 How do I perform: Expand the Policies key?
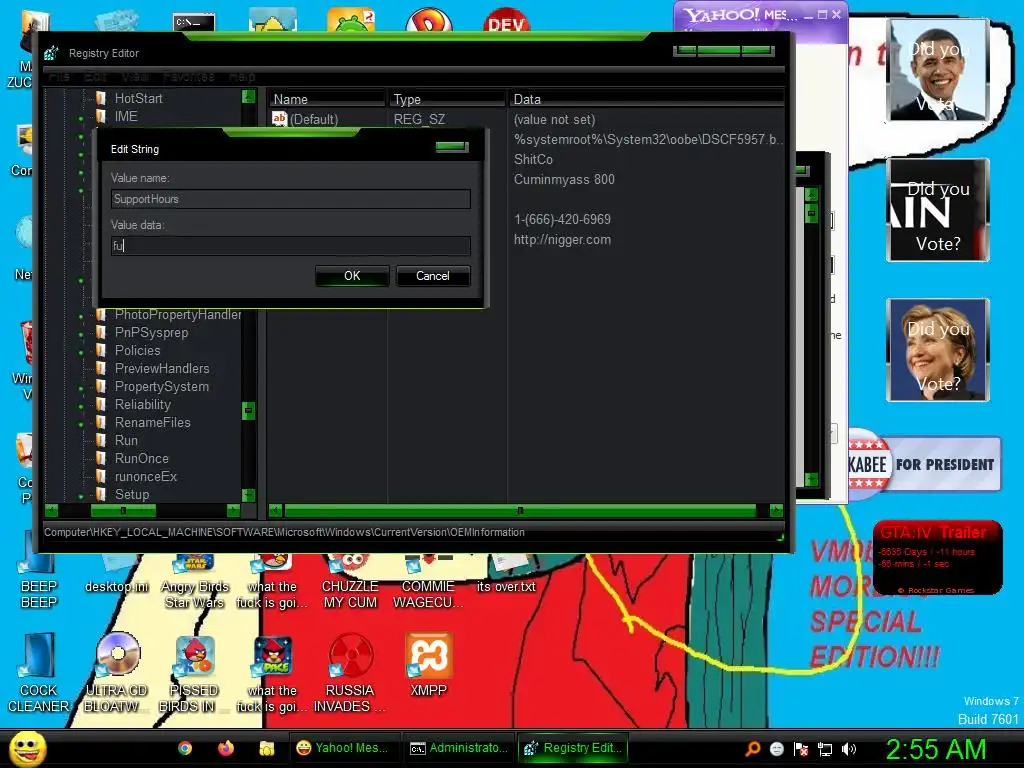pyautogui.click(x=81, y=352)
